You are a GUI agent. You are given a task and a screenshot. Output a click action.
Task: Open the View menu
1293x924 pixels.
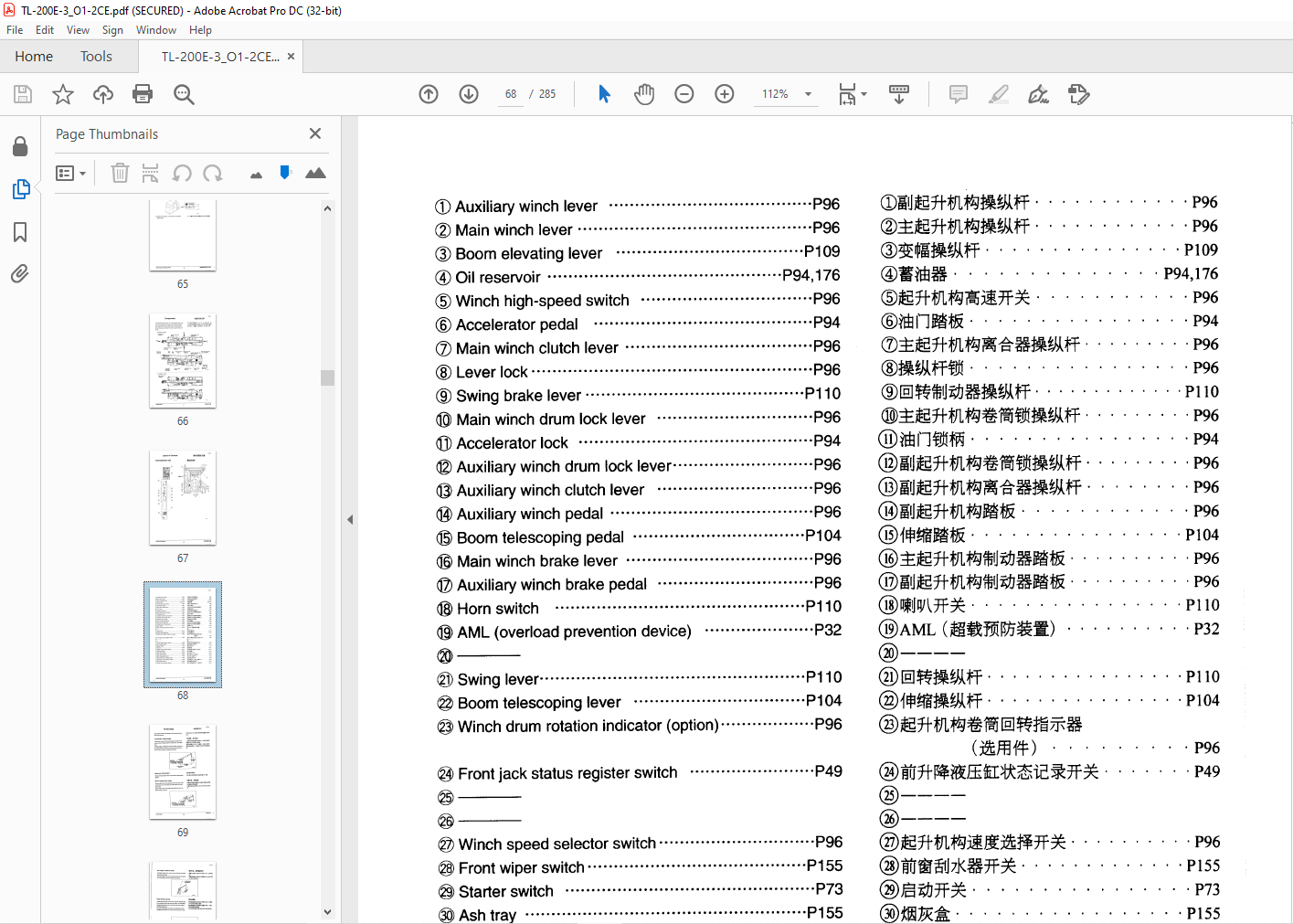(x=78, y=30)
